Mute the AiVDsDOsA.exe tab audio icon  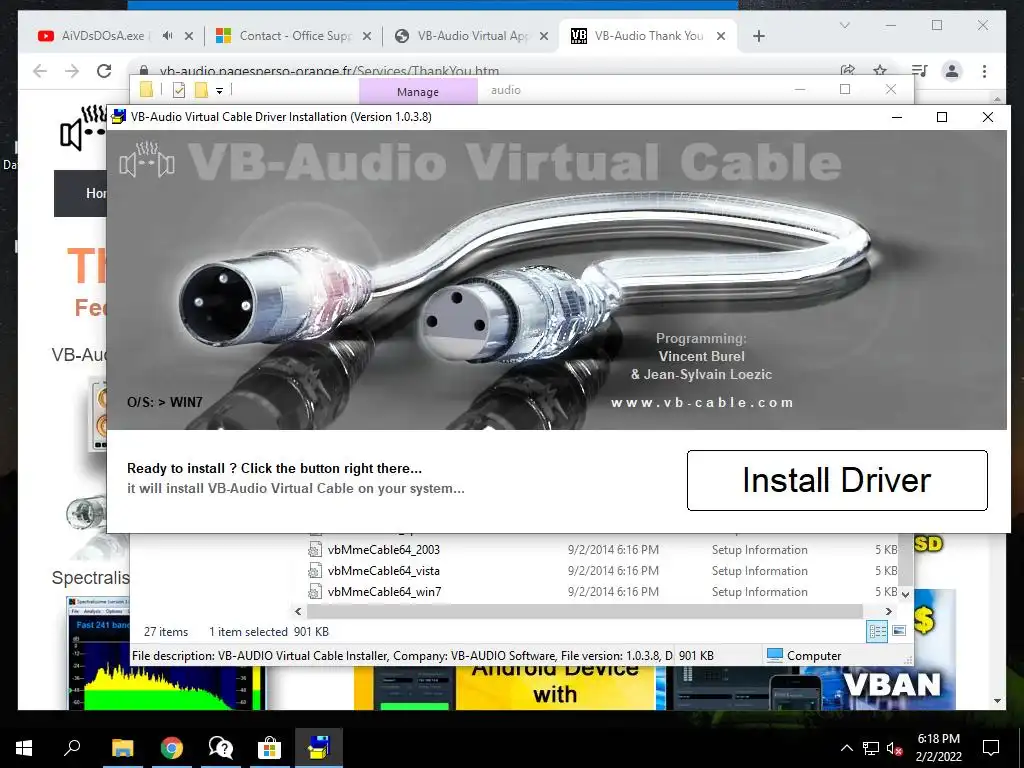168,36
